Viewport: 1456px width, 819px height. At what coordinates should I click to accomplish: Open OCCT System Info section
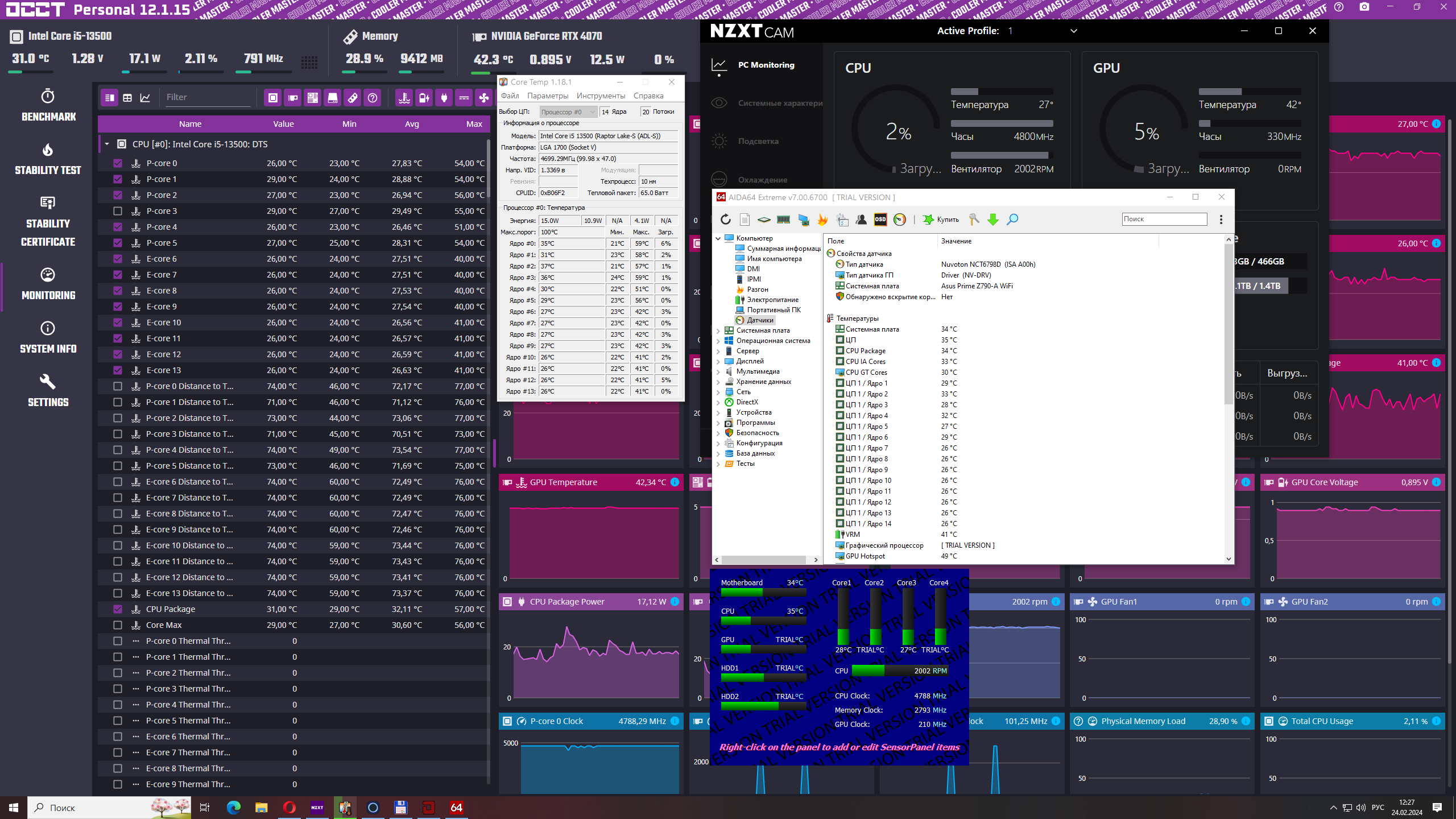coord(48,337)
